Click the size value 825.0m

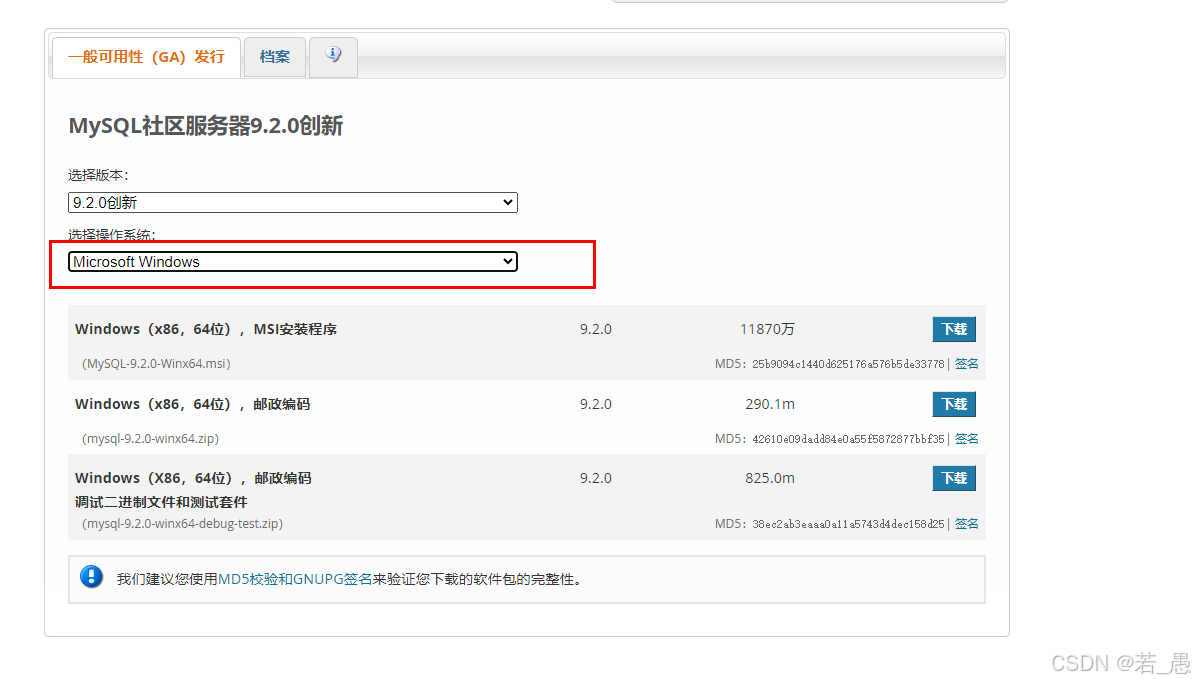[770, 478]
